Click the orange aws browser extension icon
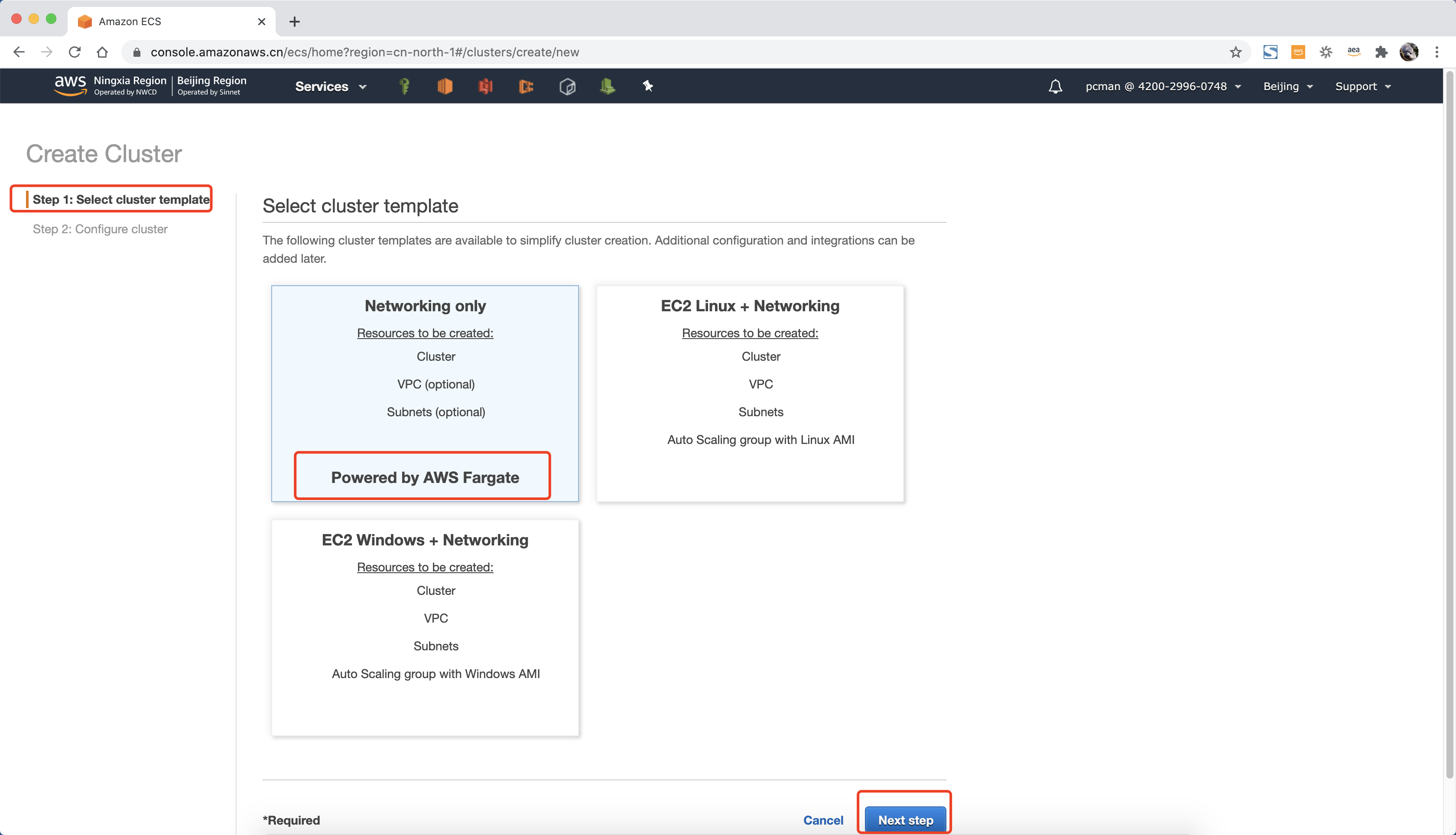 click(x=1298, y=52)
